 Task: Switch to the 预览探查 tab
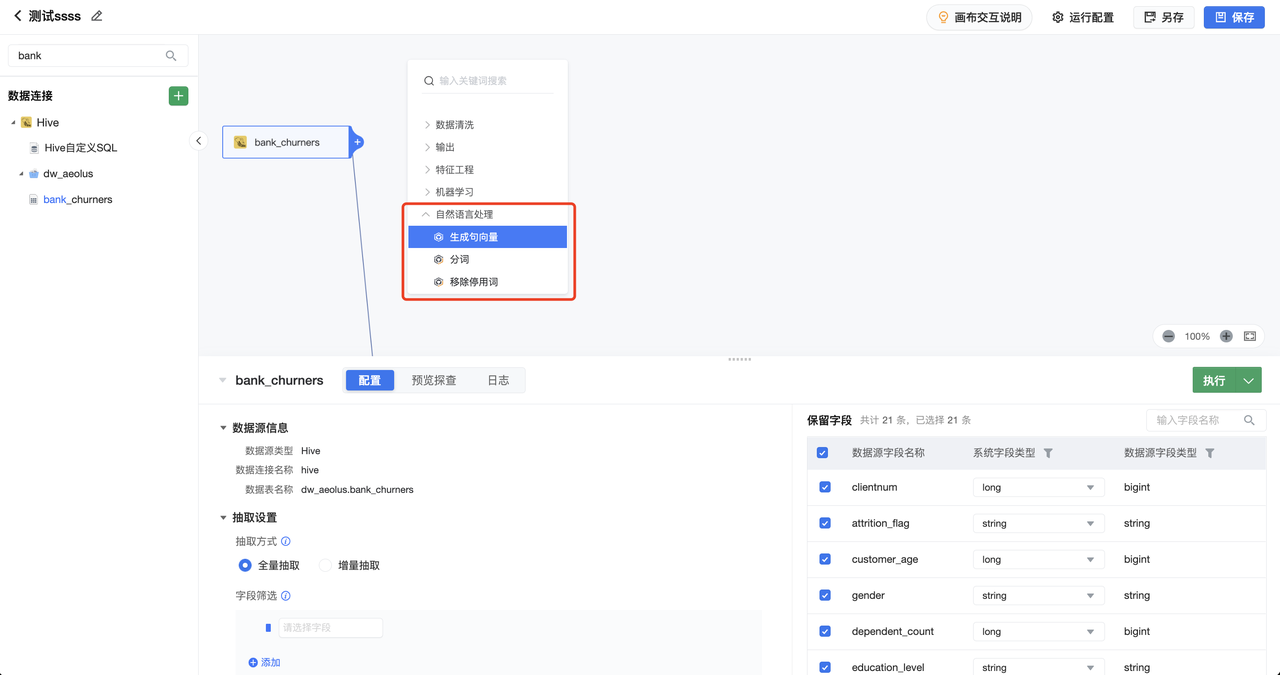(x=434, y=380)
